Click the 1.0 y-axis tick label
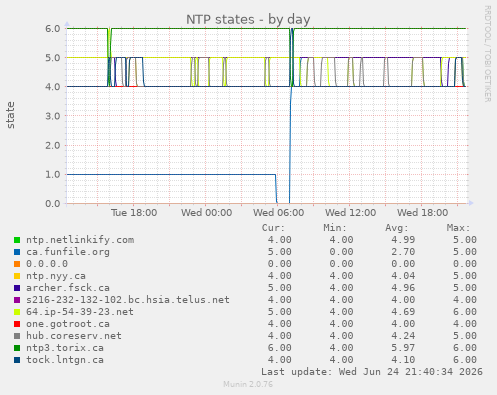This screenshot has height=395, width=497. click(53, 174)
